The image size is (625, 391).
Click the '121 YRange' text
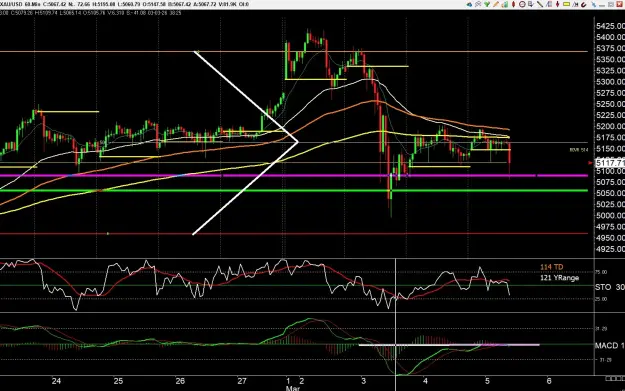559,278
